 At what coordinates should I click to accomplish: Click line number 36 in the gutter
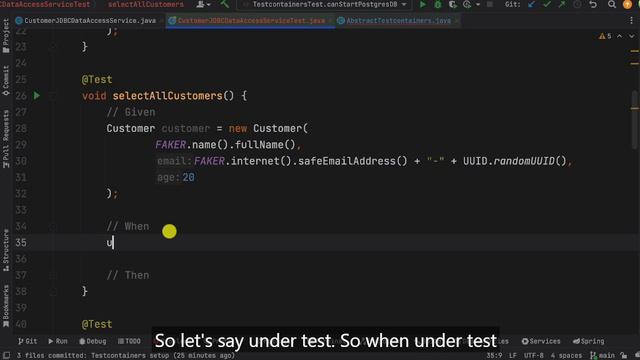click(x=21, y=259)
